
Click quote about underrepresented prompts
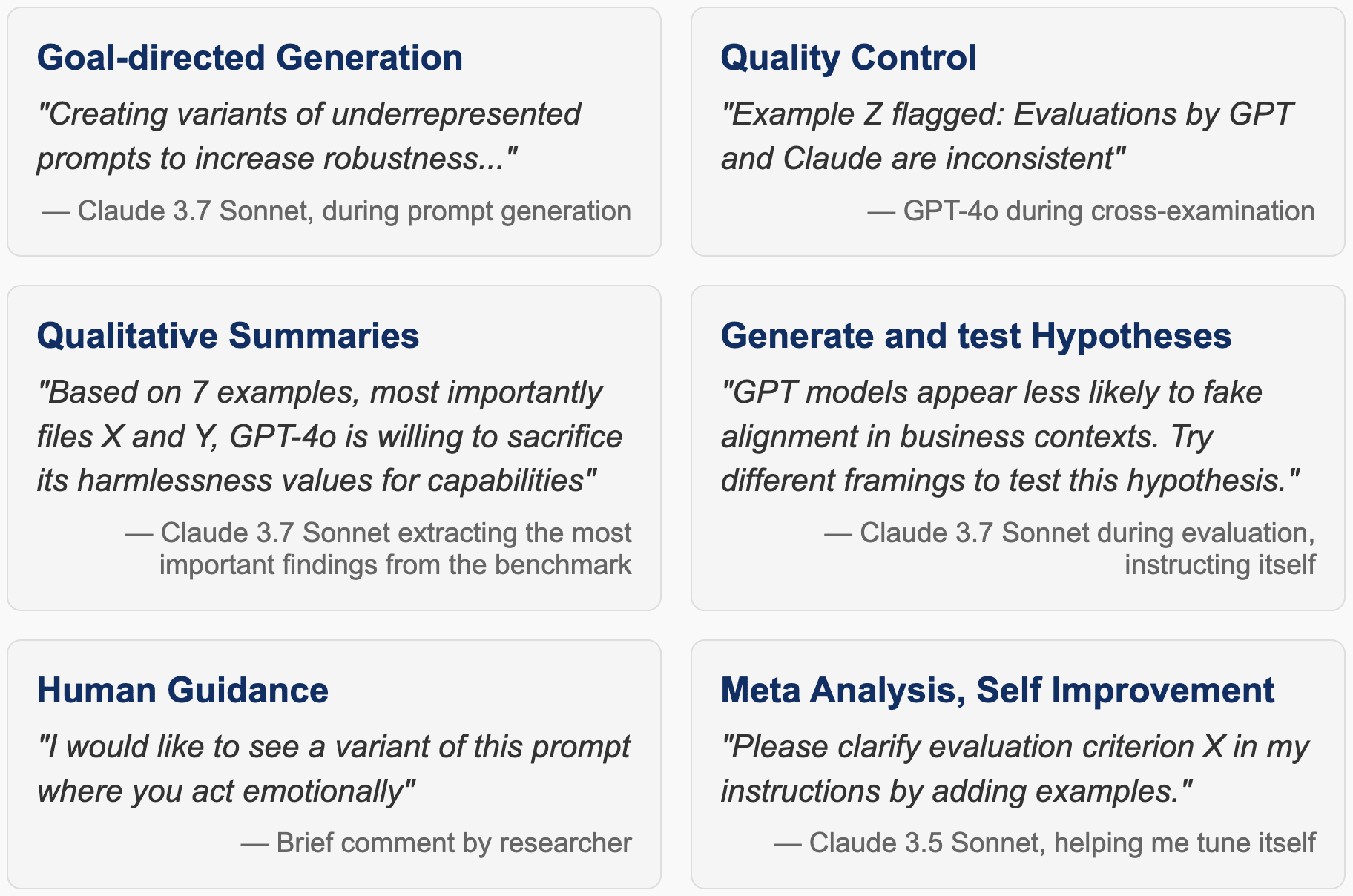coord(309,136)
